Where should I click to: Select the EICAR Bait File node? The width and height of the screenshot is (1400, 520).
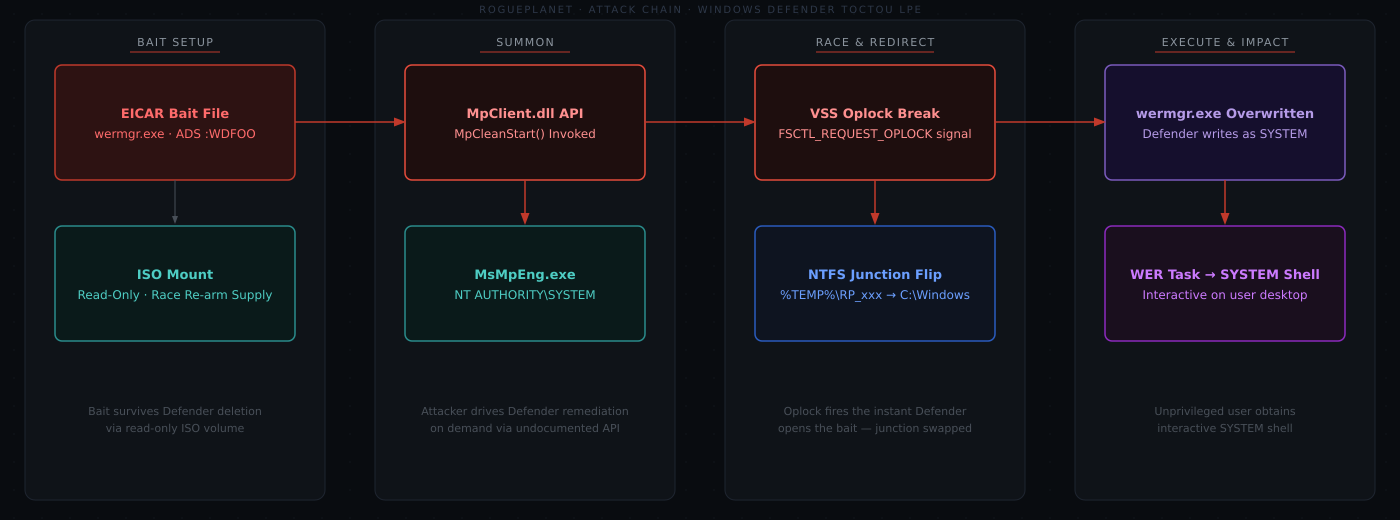coord(175,122)
